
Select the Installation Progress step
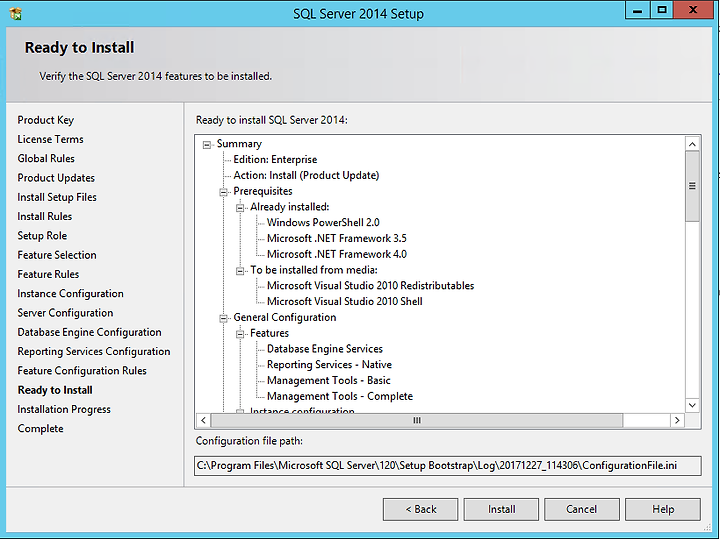64,409
